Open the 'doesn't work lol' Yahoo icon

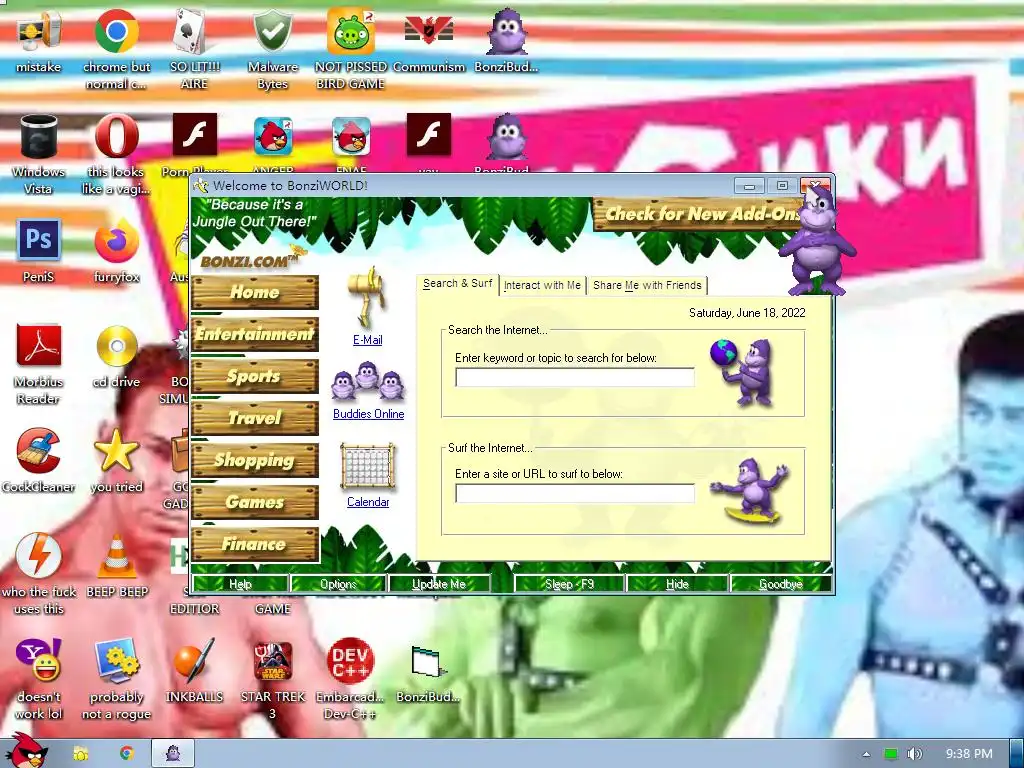pyautogui.click(x=39, y=660)
